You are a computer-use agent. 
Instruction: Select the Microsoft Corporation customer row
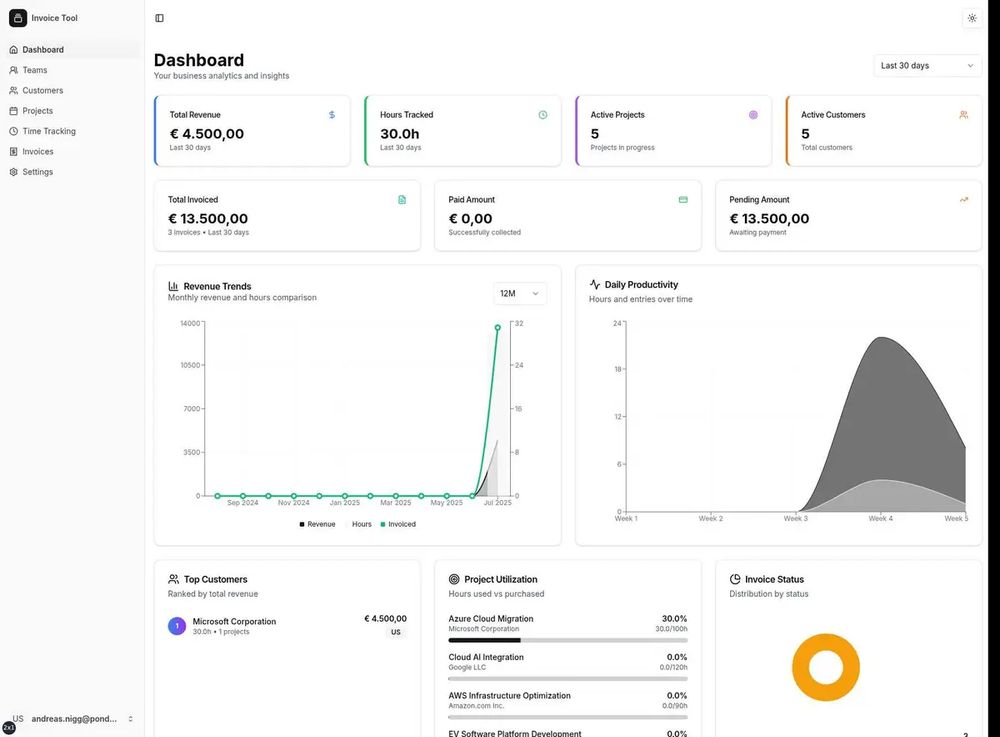tap(287, 626)
